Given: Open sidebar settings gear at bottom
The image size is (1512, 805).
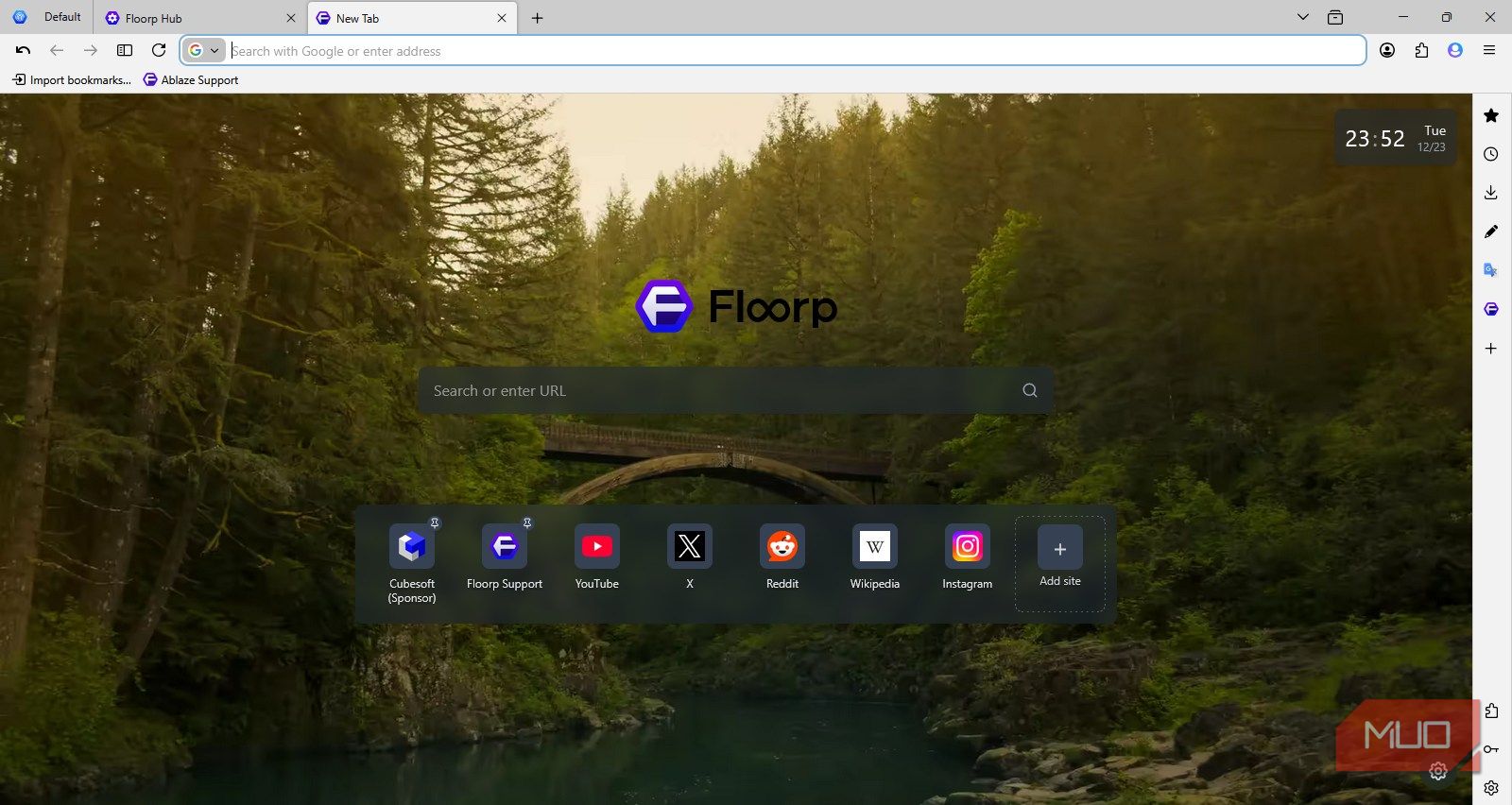Looking at the screenshot, I should click(1491, 788).
